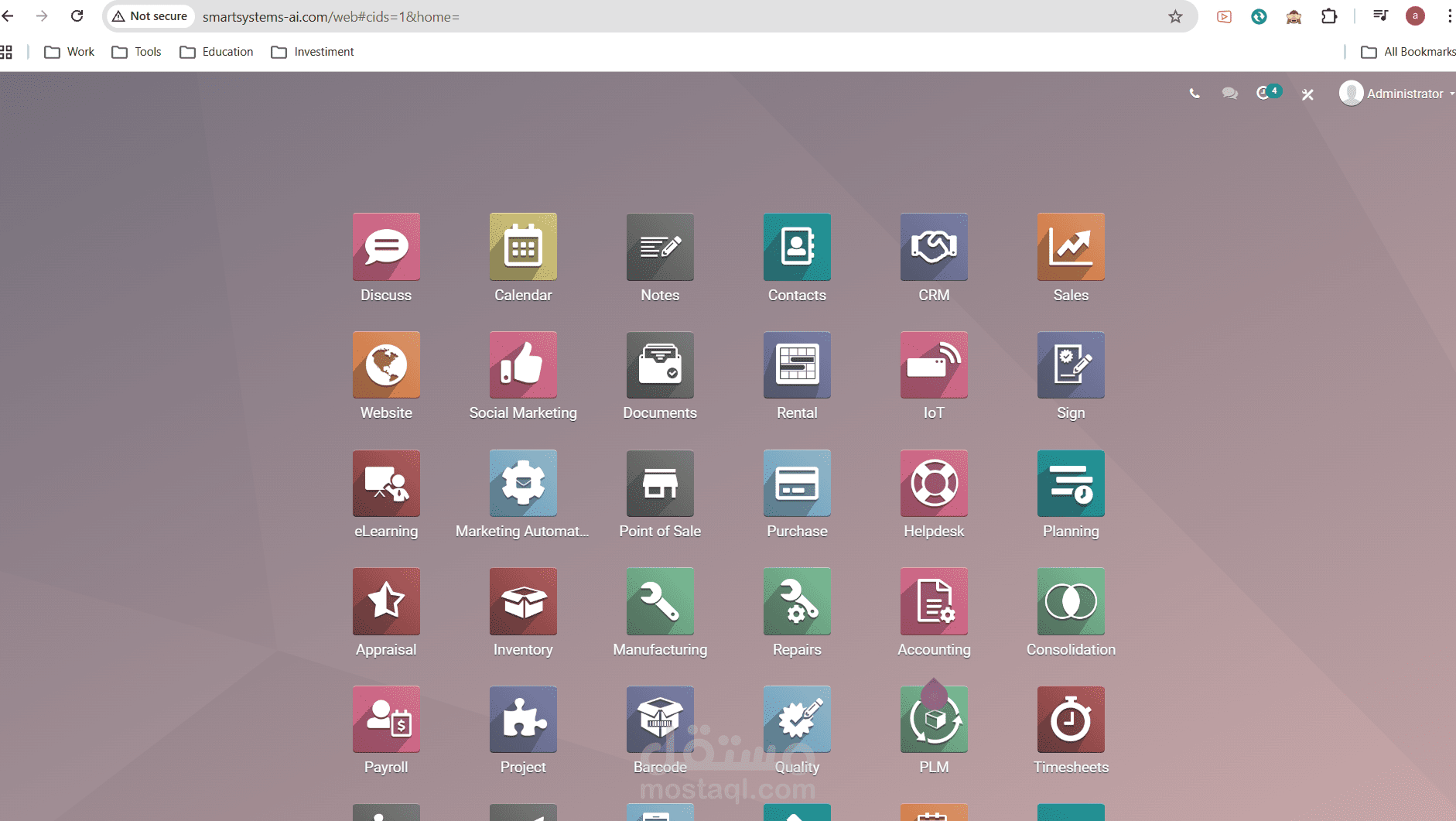Image resolution: width=1456 pixels, height=821 pixels.
Task: Open the Investiment bookmarks folder
Action: [x=313, y=52]
